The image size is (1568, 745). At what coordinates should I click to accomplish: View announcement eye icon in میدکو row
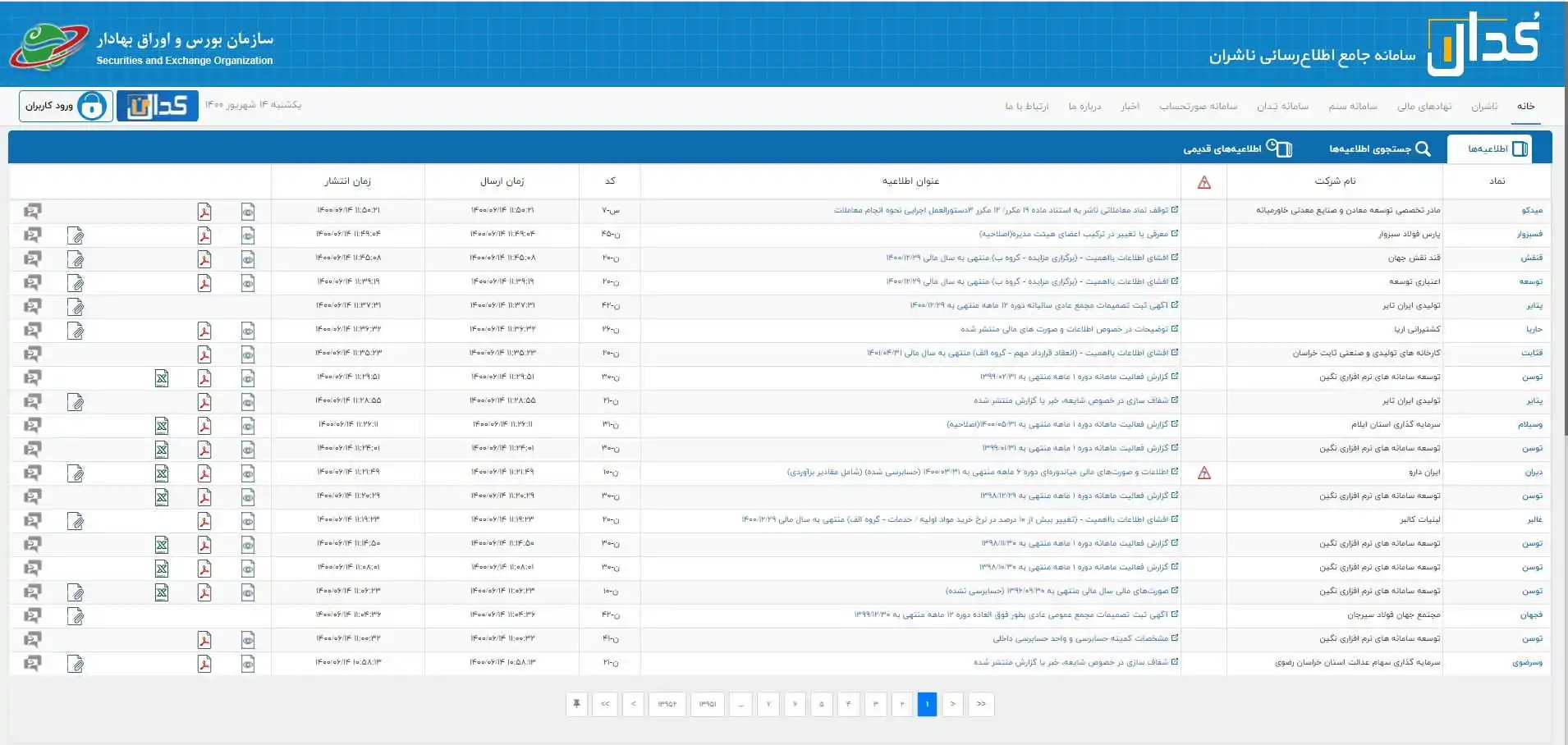(247, 212)
